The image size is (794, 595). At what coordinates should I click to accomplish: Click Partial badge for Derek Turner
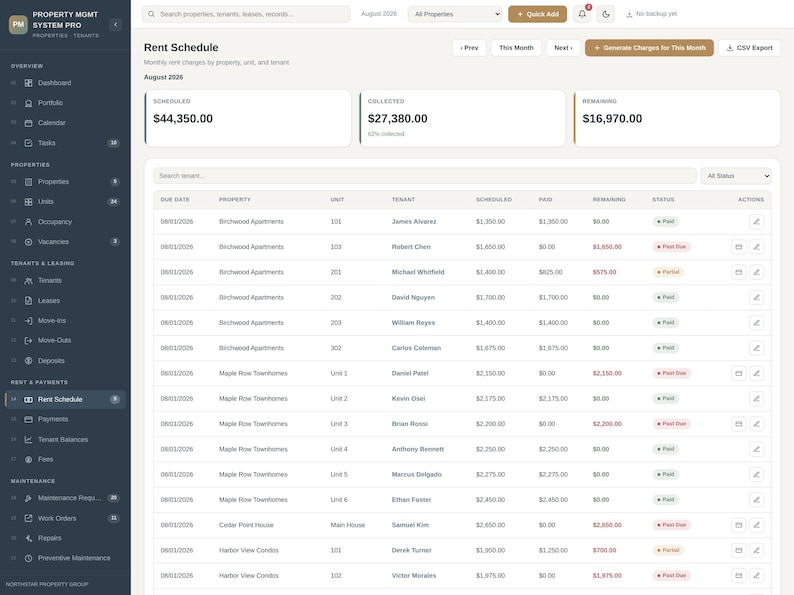668,550
